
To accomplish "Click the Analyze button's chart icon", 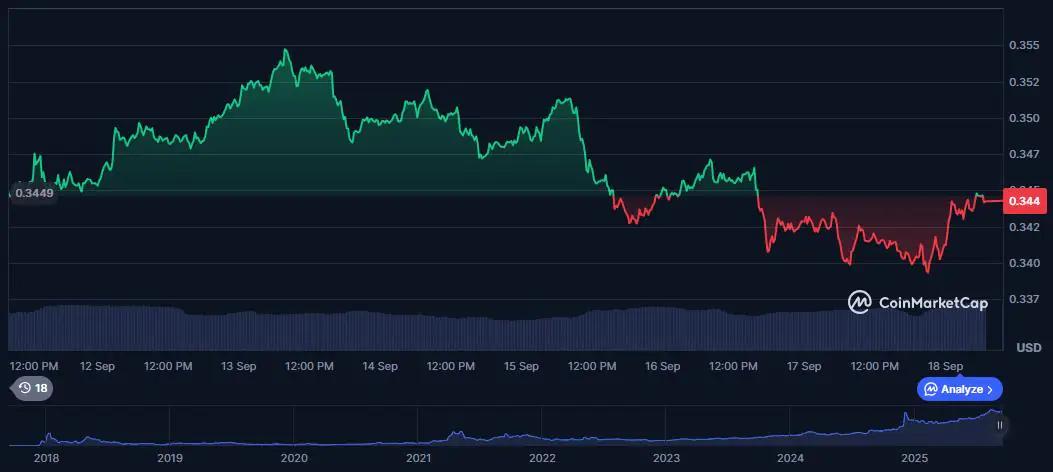I will (x=931, y=389).
